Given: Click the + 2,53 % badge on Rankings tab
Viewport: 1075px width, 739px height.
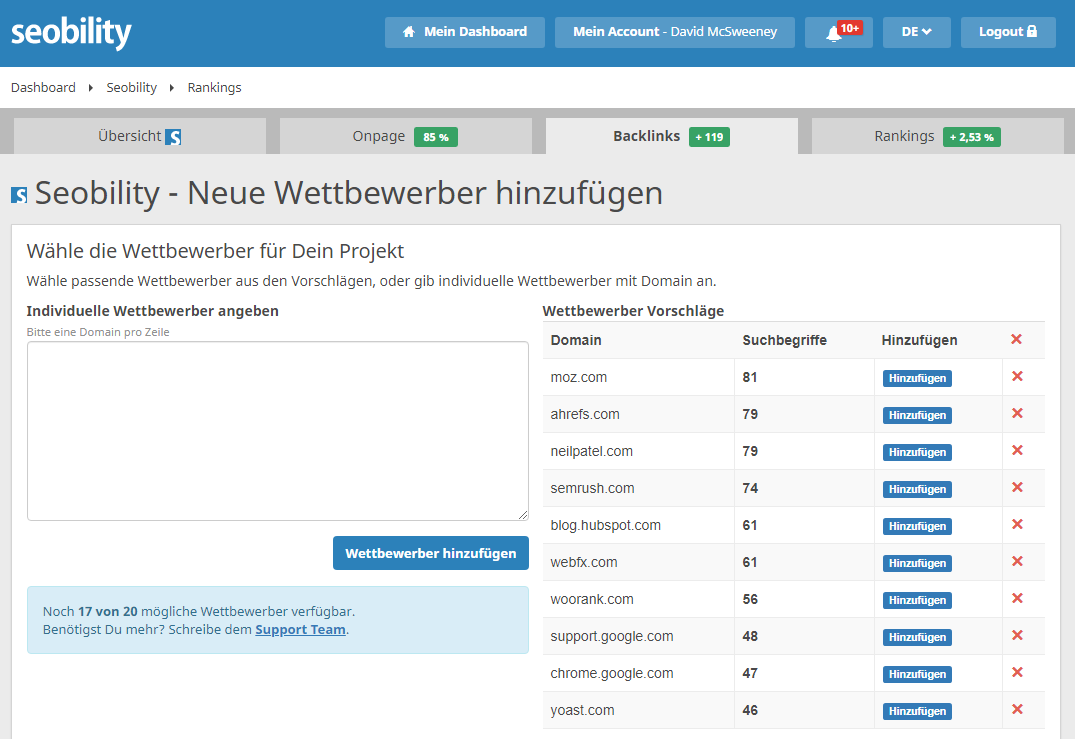Looking at the screenshot, I should pos(971,137).
